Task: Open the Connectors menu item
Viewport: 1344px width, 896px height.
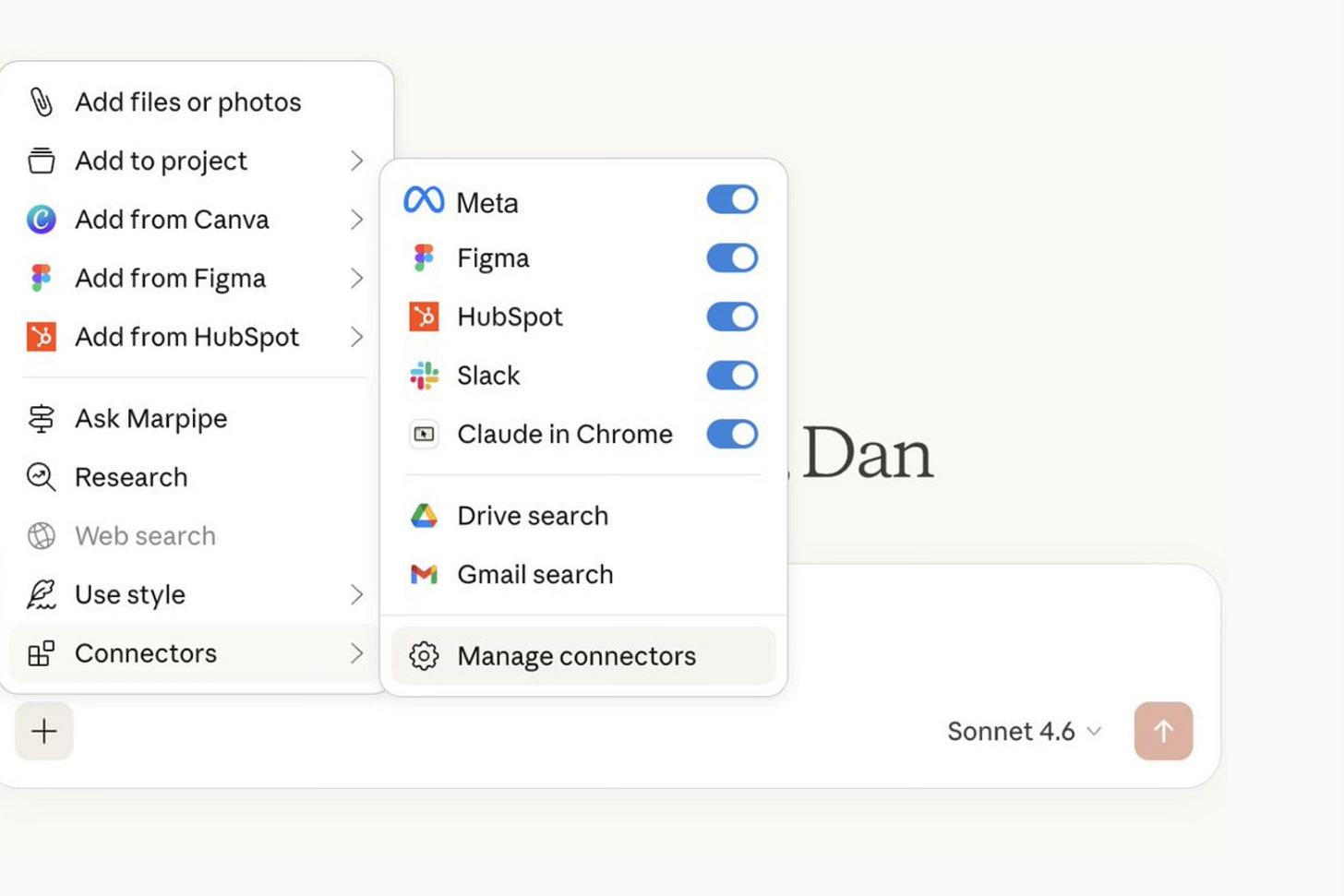Action: [145, 653]
